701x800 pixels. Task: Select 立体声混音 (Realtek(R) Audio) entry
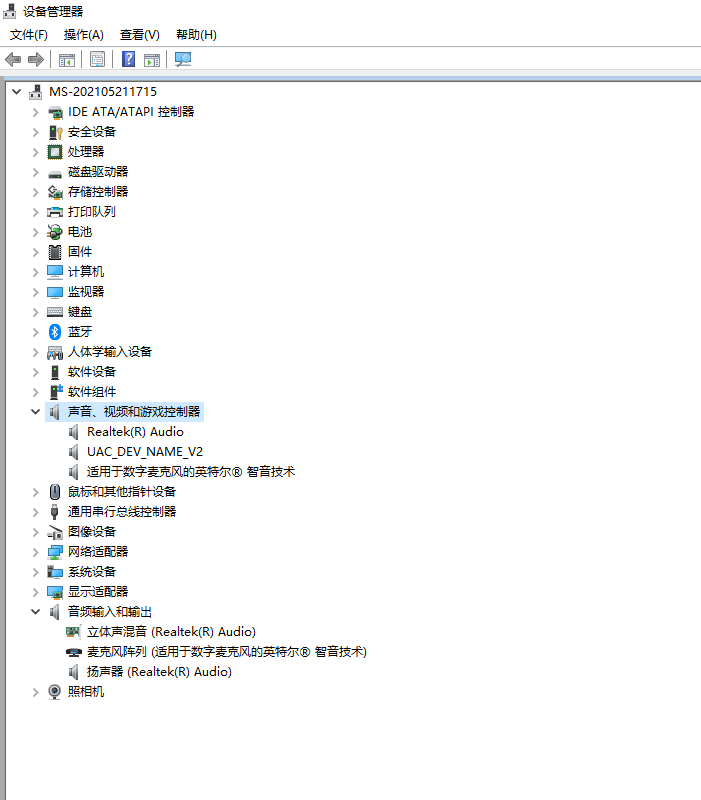(171, 632)
